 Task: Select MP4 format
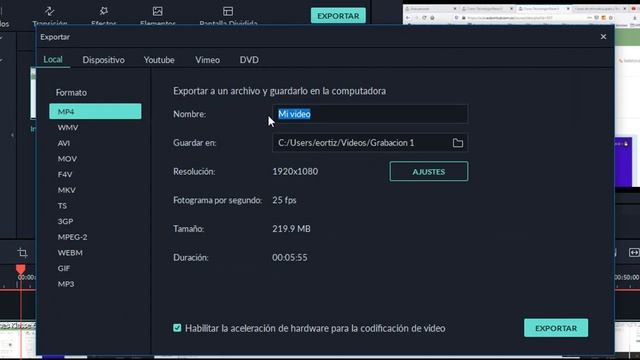click(x=95, y=111)
